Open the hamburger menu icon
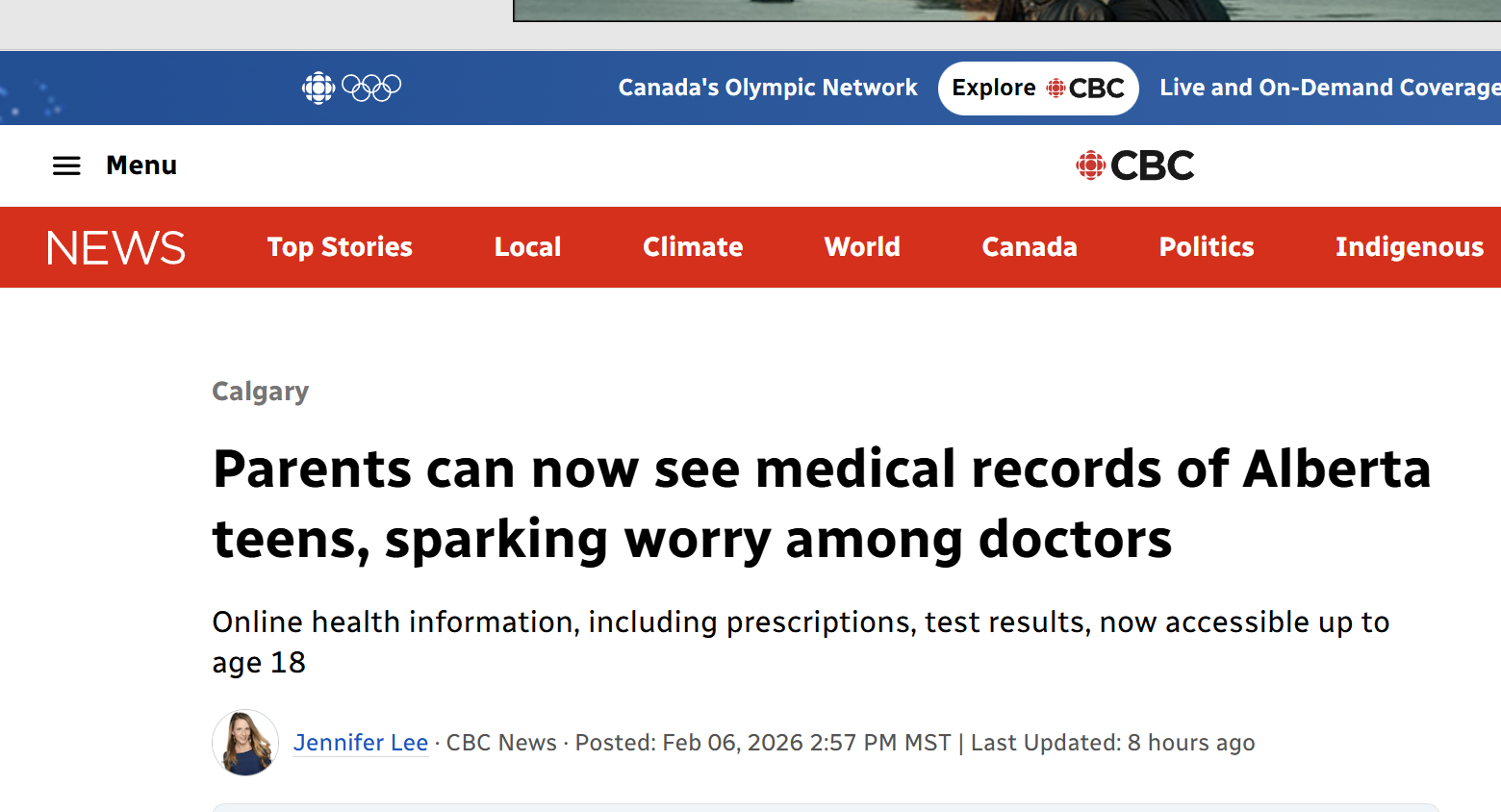The width and height of the screenshot is (1501, 812). (66, 165)
